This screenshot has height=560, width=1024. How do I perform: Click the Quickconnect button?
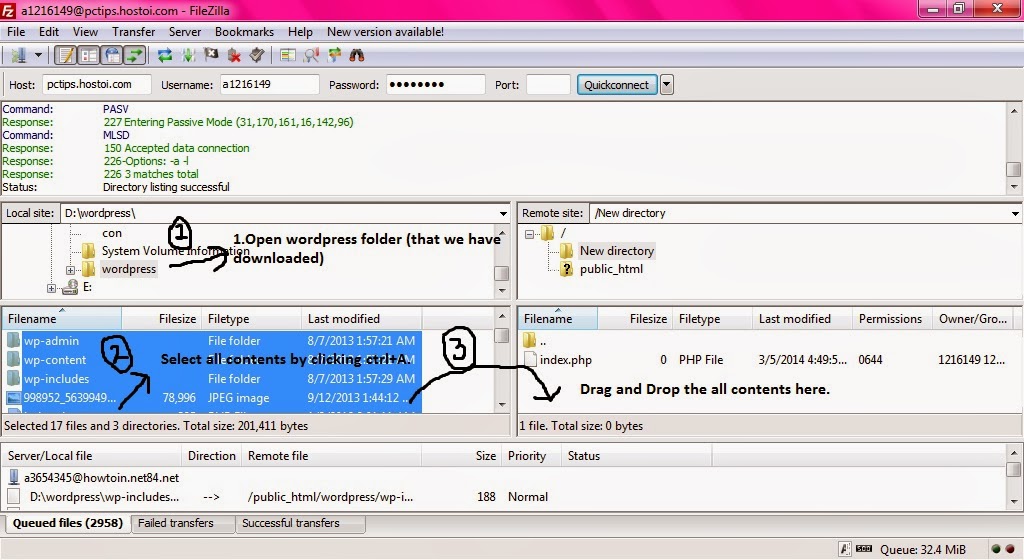click(x=616, y=85)
